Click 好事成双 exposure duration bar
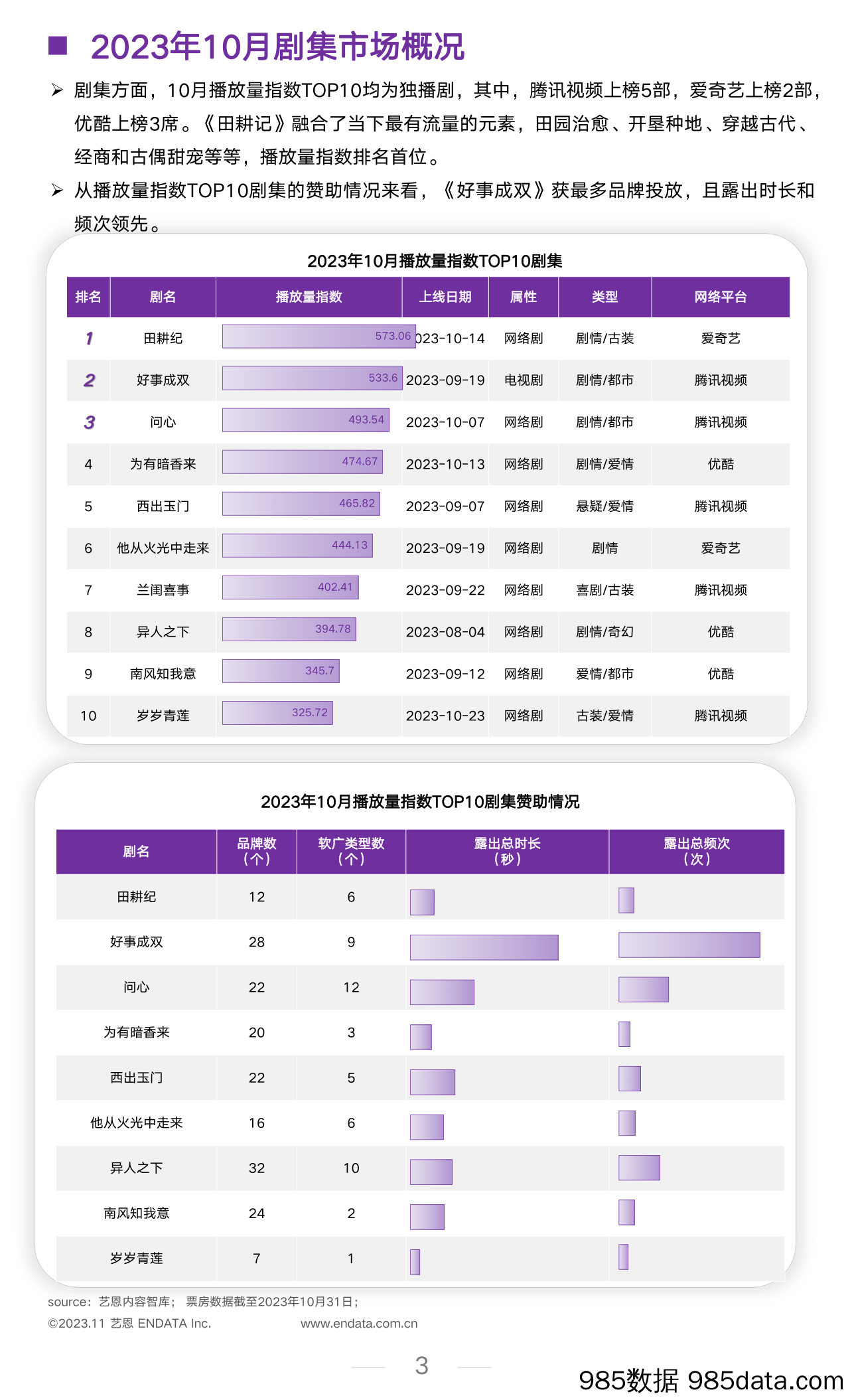This screenshot has width=850, height=1400. [484, 947]
